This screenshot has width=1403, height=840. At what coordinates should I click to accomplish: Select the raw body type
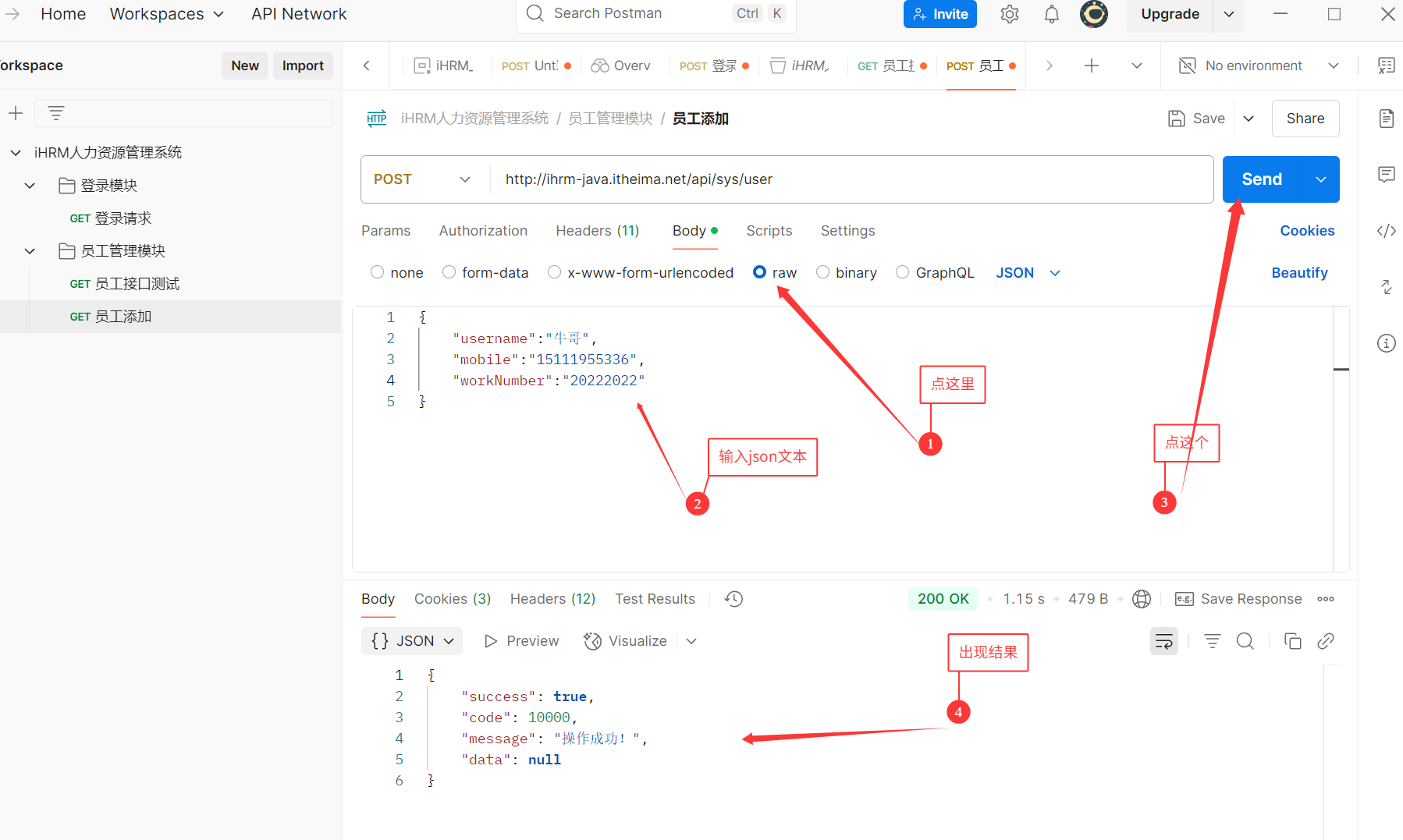[x=759, y=272]
